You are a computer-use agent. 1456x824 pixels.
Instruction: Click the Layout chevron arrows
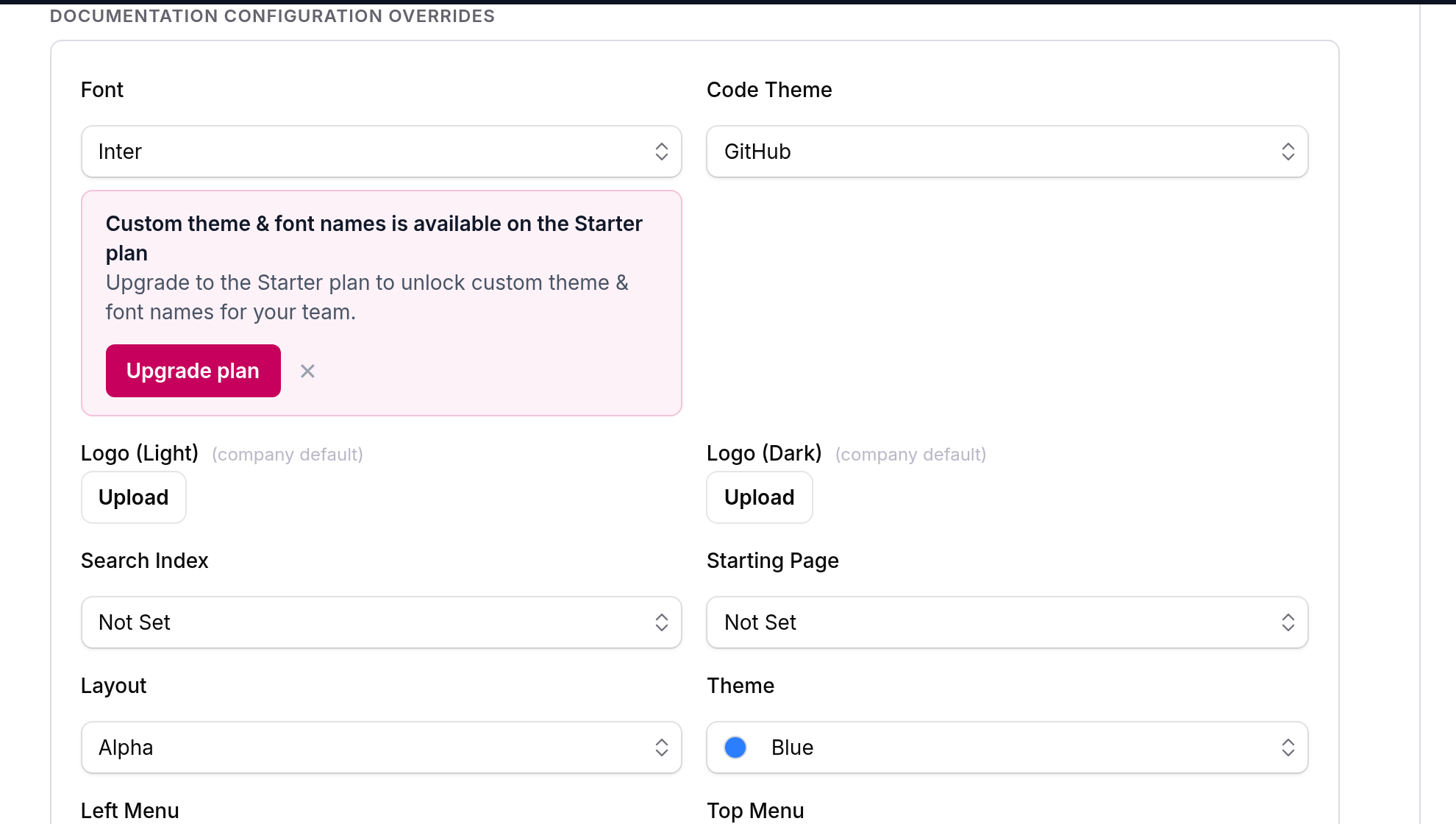[662, 747]
